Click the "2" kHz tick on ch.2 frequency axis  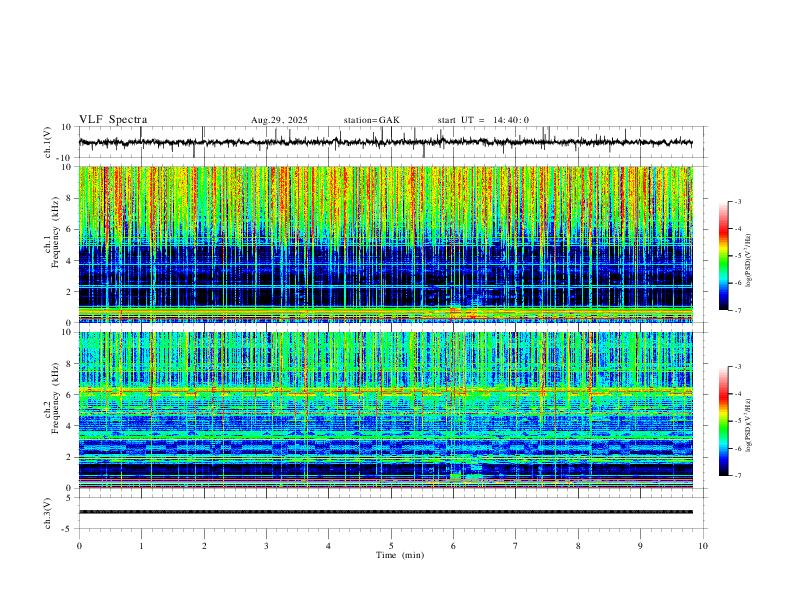pyautogui.click(x=70, y=457)
